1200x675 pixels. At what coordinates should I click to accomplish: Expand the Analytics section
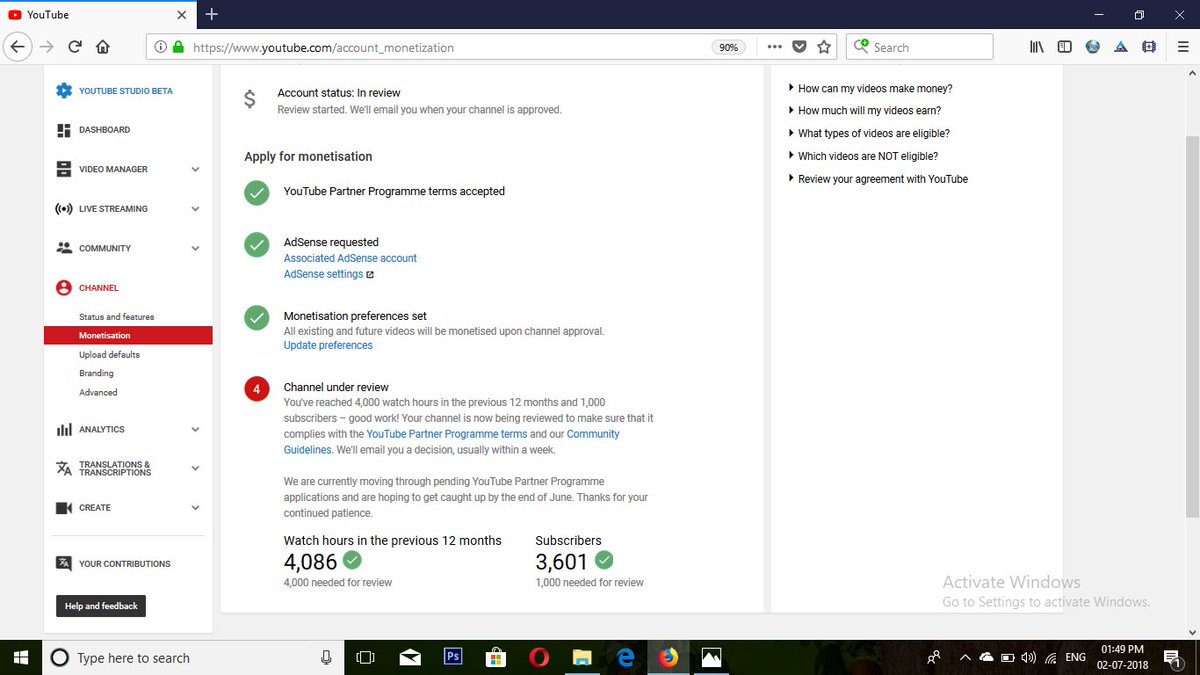(195, 430)
